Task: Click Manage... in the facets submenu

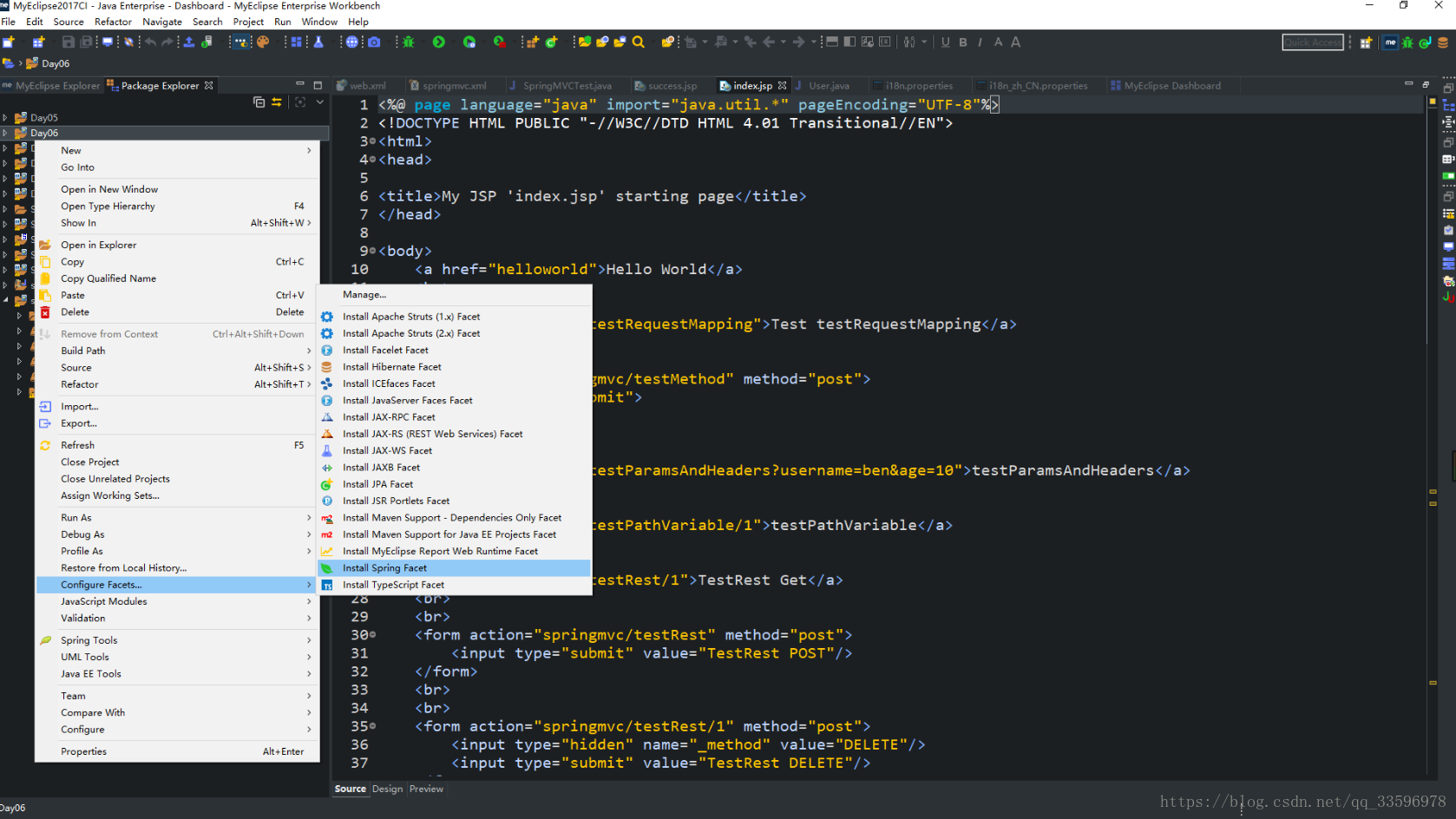Action: pos(455,295)
